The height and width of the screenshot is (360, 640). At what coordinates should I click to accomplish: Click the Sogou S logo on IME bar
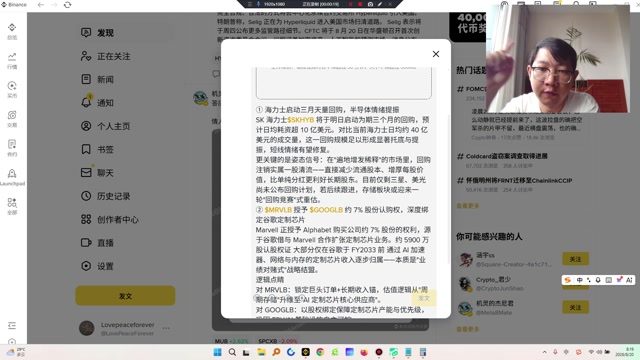tap(567, 280)
